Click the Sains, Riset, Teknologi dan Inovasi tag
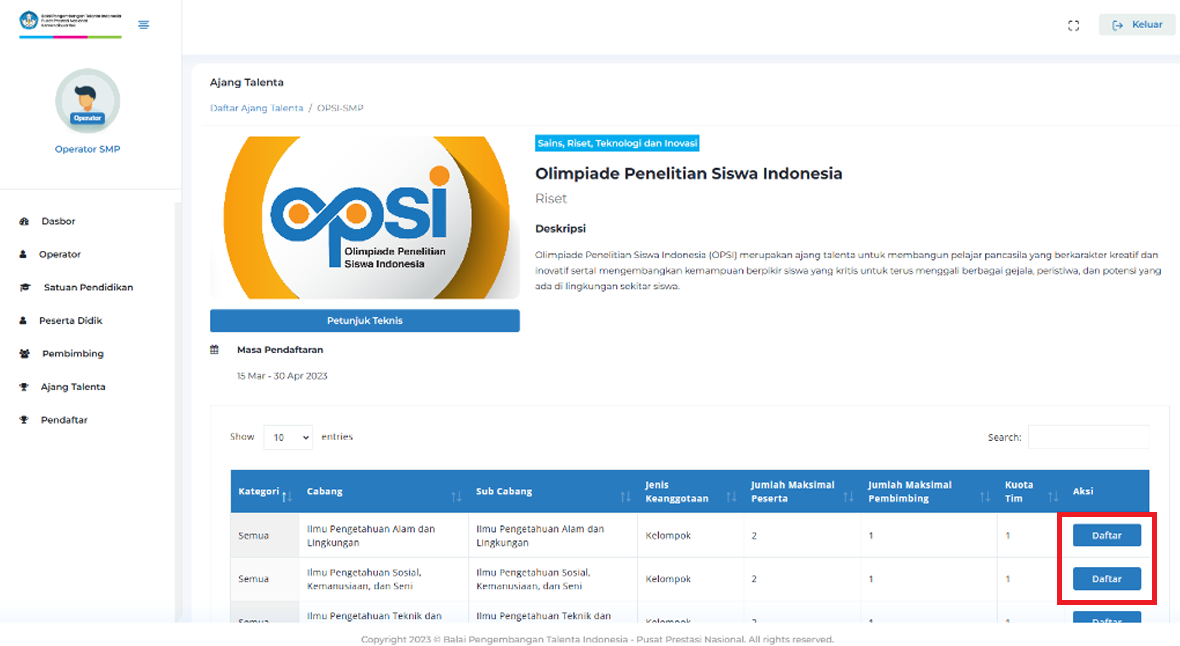The height and width of the screenshot is (646, 1180). tap(617, 143)
